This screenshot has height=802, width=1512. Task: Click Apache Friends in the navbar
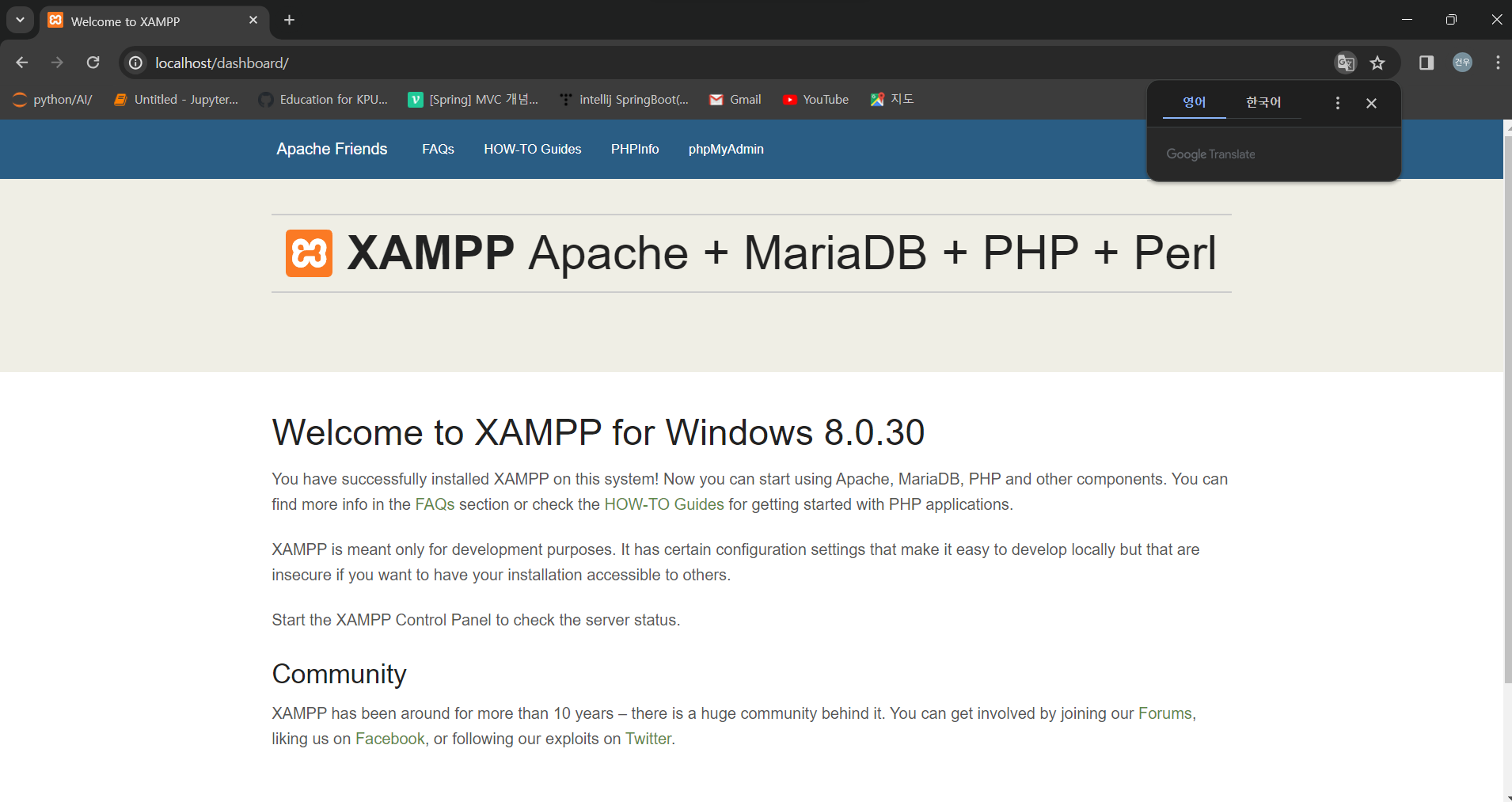332,149
